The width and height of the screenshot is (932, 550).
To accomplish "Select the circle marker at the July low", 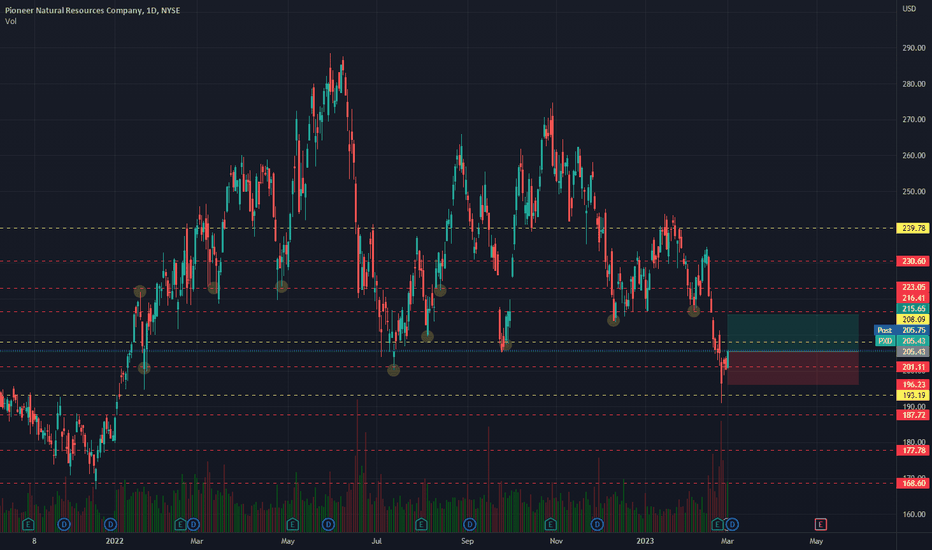I will pos(393,370).
